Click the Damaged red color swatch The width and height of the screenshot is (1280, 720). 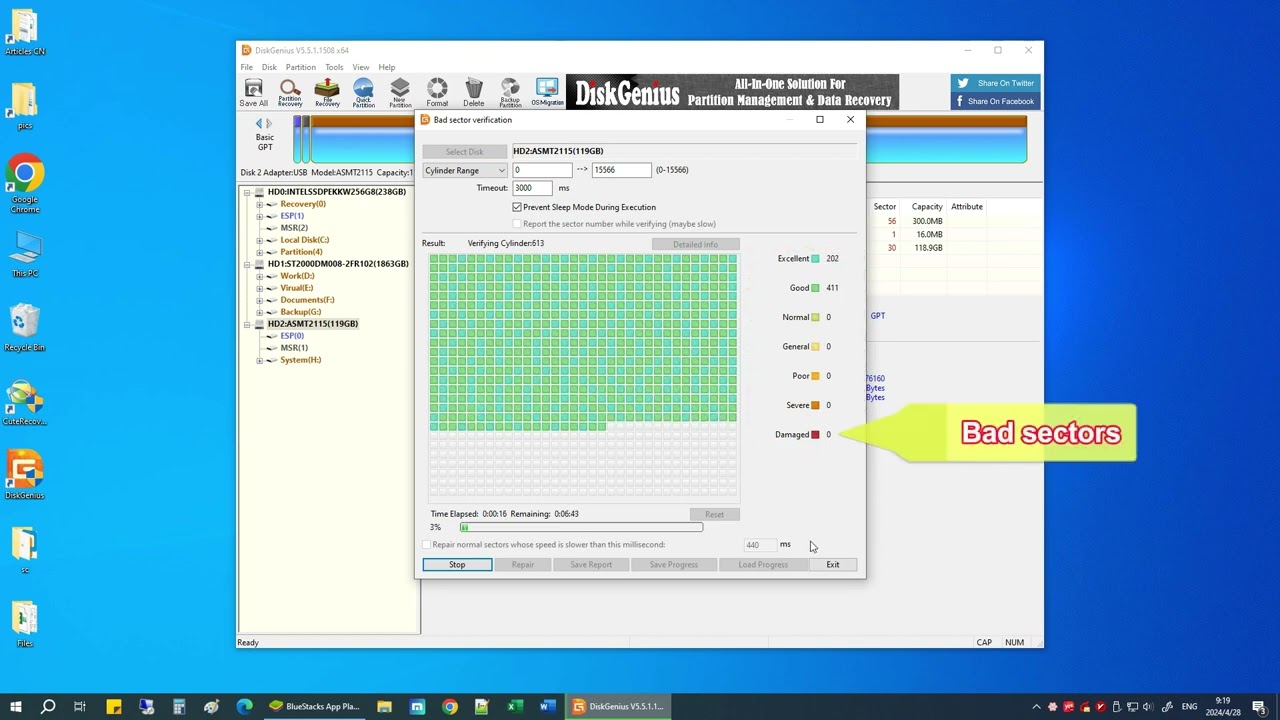815,435
